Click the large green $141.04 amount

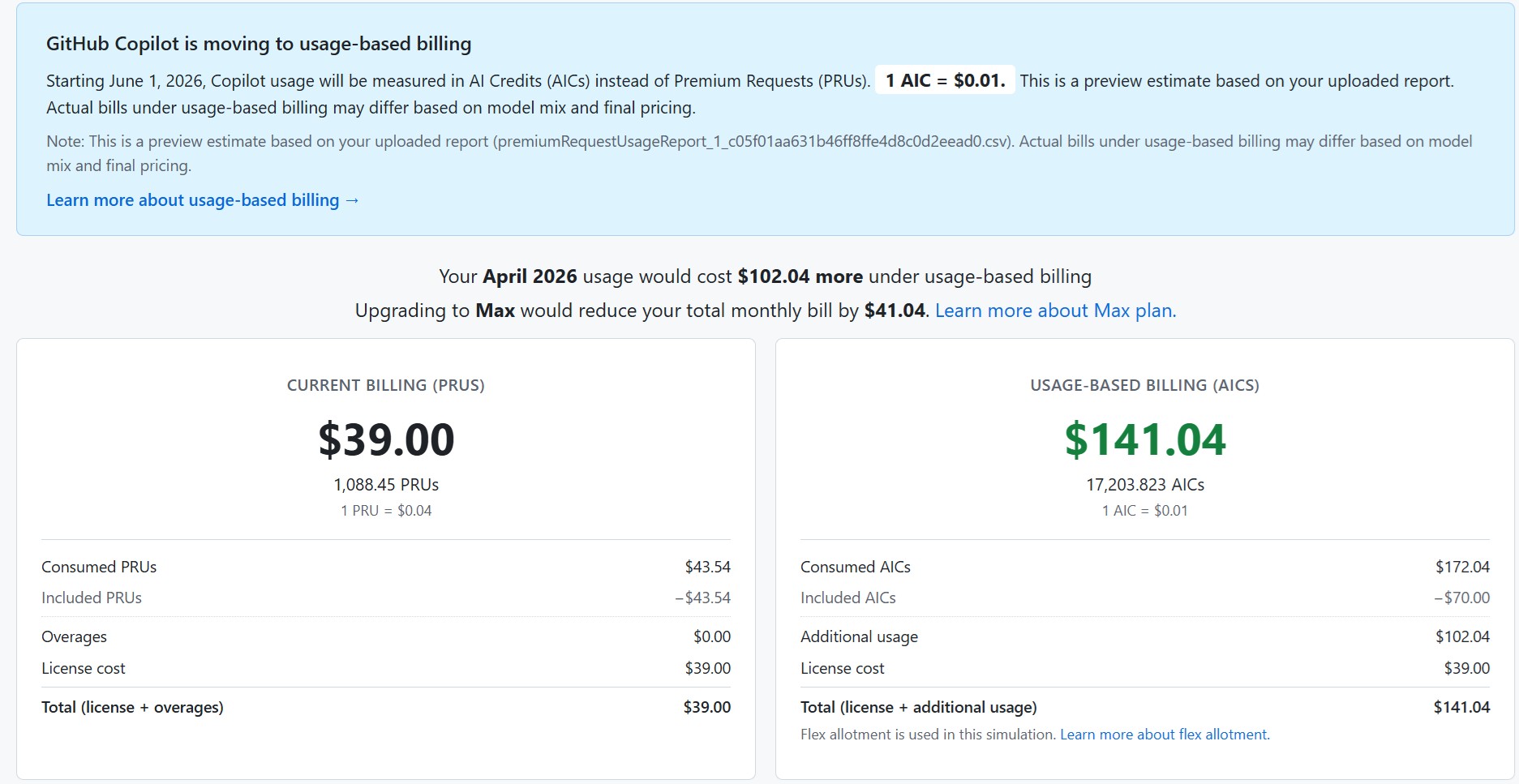[x=1145, y=439]
